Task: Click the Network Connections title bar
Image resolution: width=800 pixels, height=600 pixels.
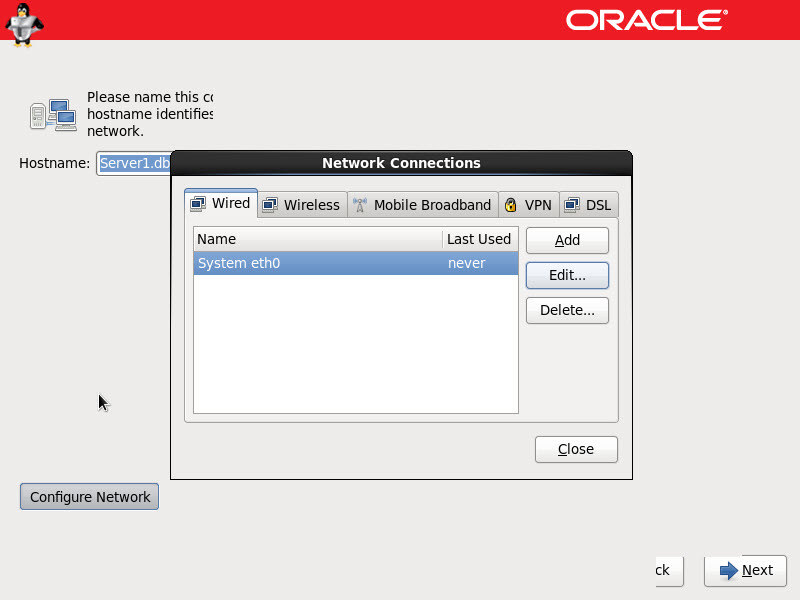Action: pyautogui.click(x=402, y=163)
